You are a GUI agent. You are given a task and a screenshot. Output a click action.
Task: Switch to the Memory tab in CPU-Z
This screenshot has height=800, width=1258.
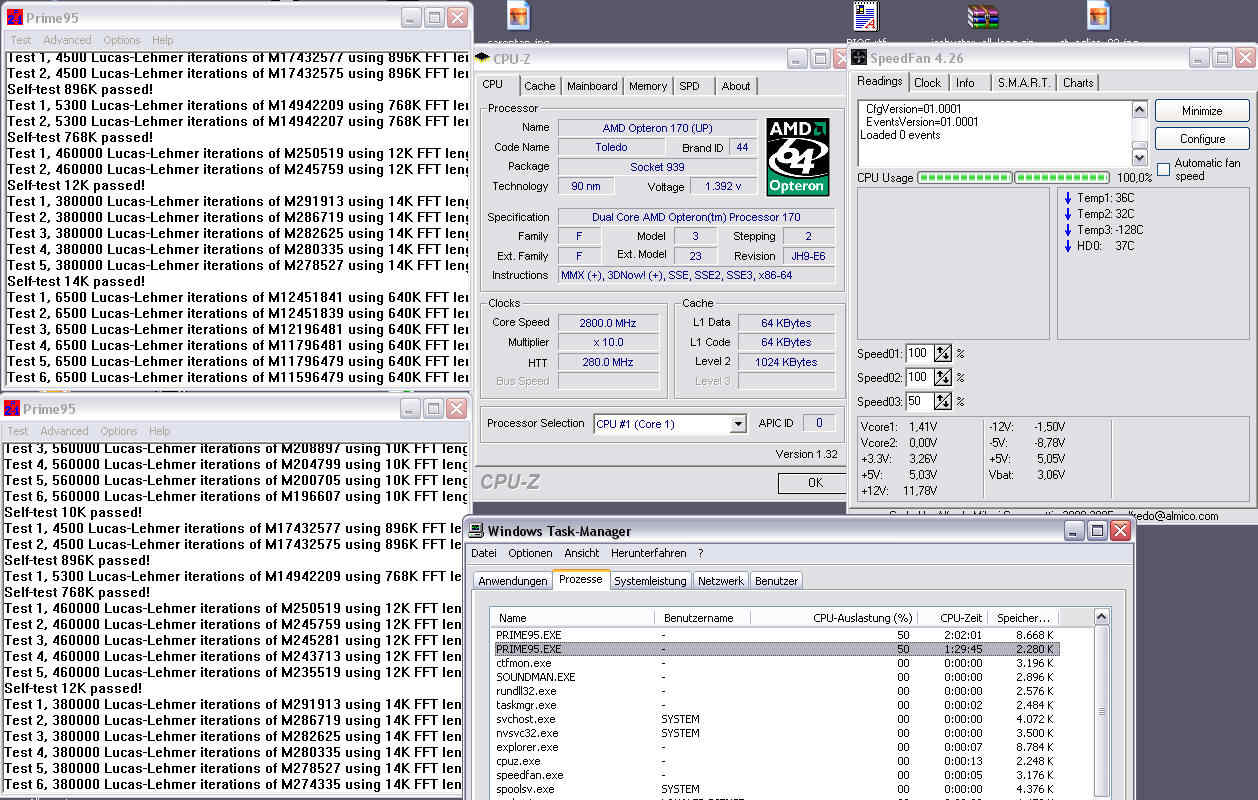point(648,86)
